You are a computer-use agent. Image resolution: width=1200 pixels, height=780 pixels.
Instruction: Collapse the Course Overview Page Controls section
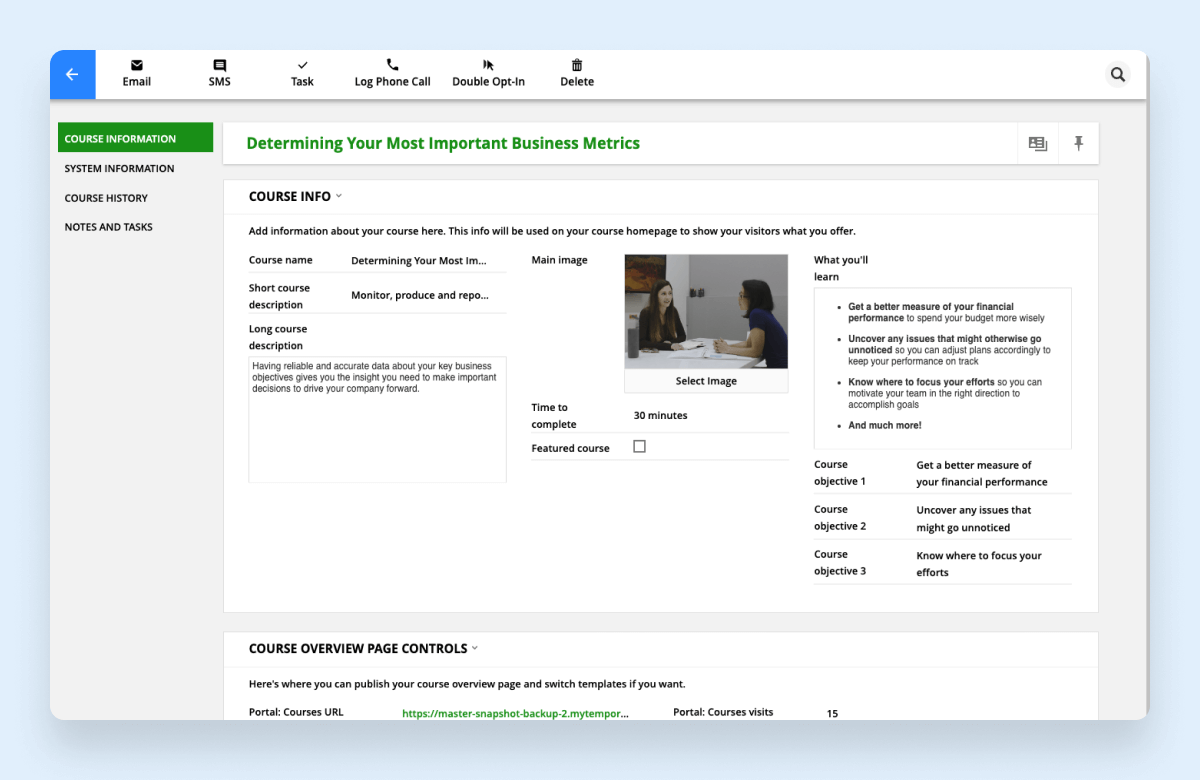[475, 649]
